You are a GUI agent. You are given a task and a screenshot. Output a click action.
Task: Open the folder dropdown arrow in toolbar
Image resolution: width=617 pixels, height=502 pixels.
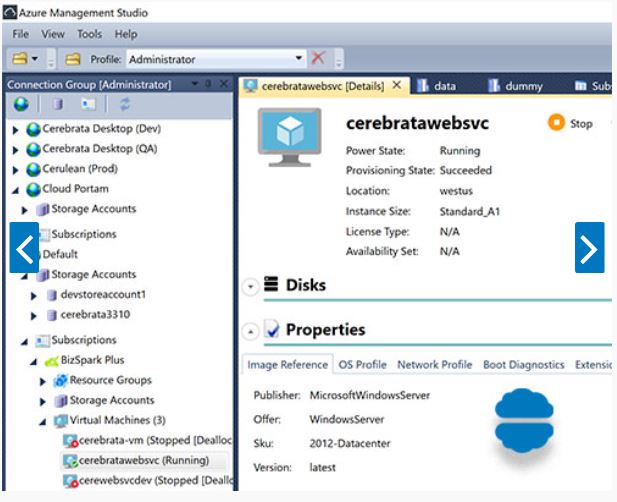[x=35, y=59]
